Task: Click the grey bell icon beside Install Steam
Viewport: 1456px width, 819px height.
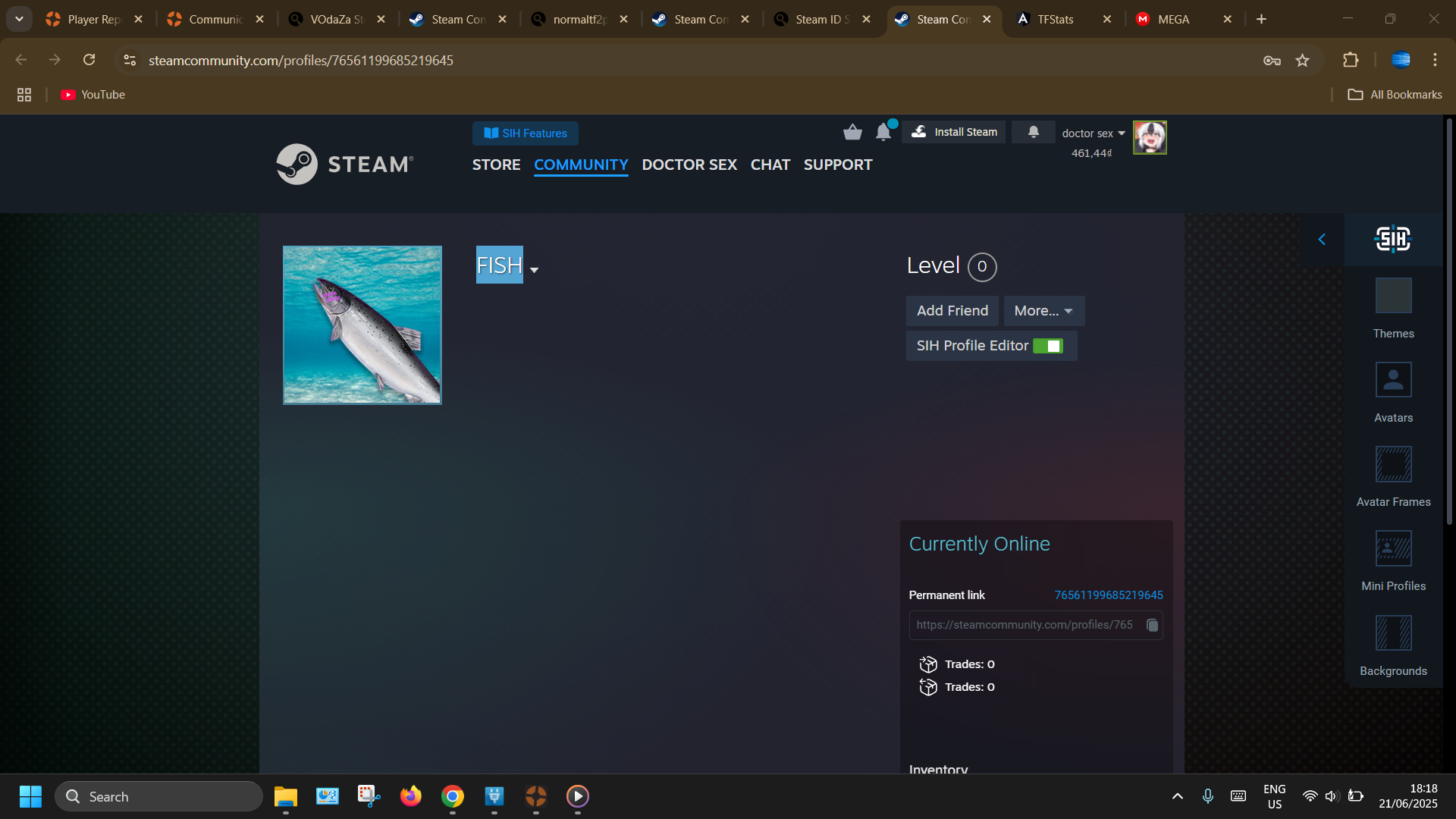Action: tap(1033, 132)
